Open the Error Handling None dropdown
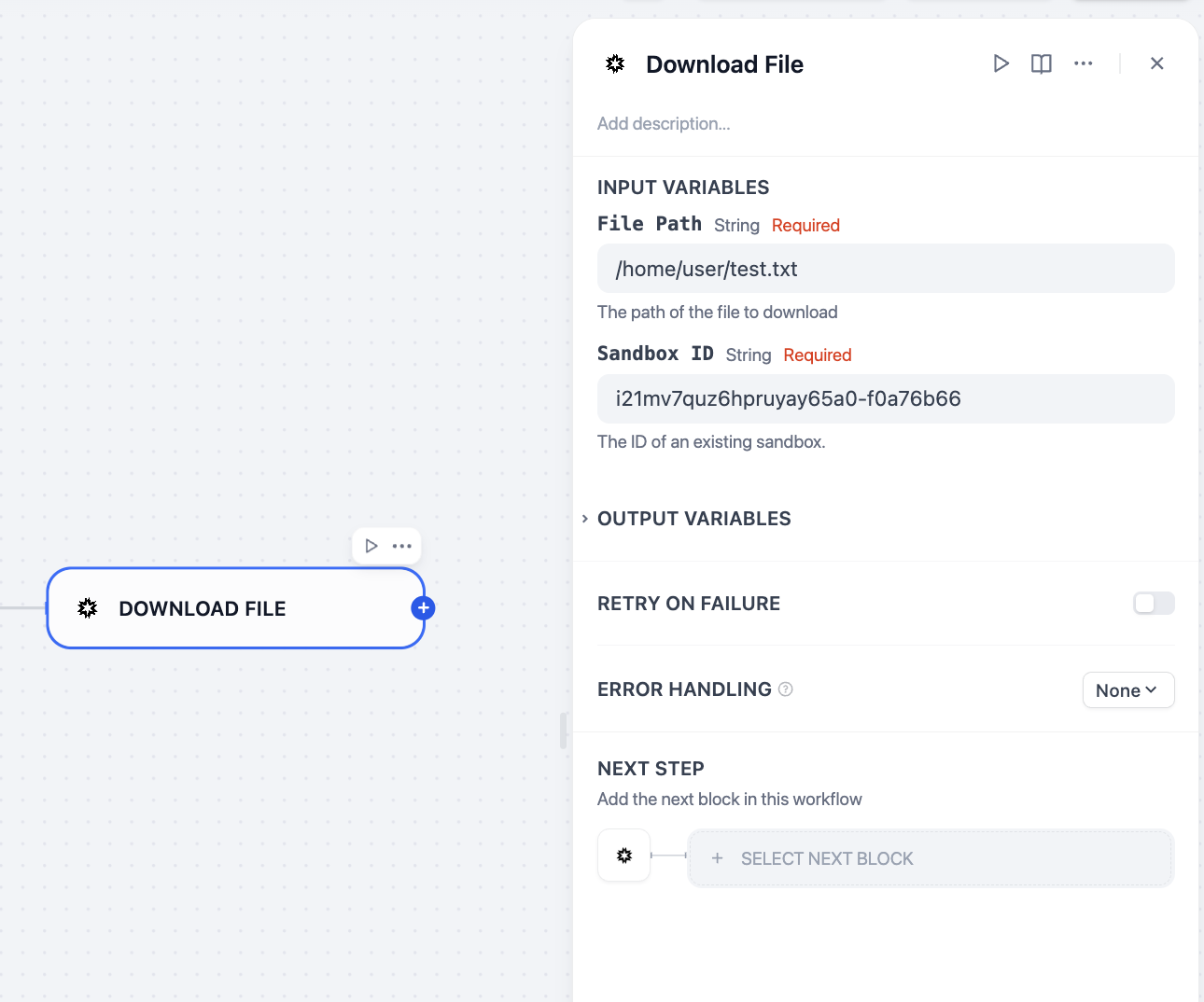Screen dimensions: 1204x1002 point(1127,690)
